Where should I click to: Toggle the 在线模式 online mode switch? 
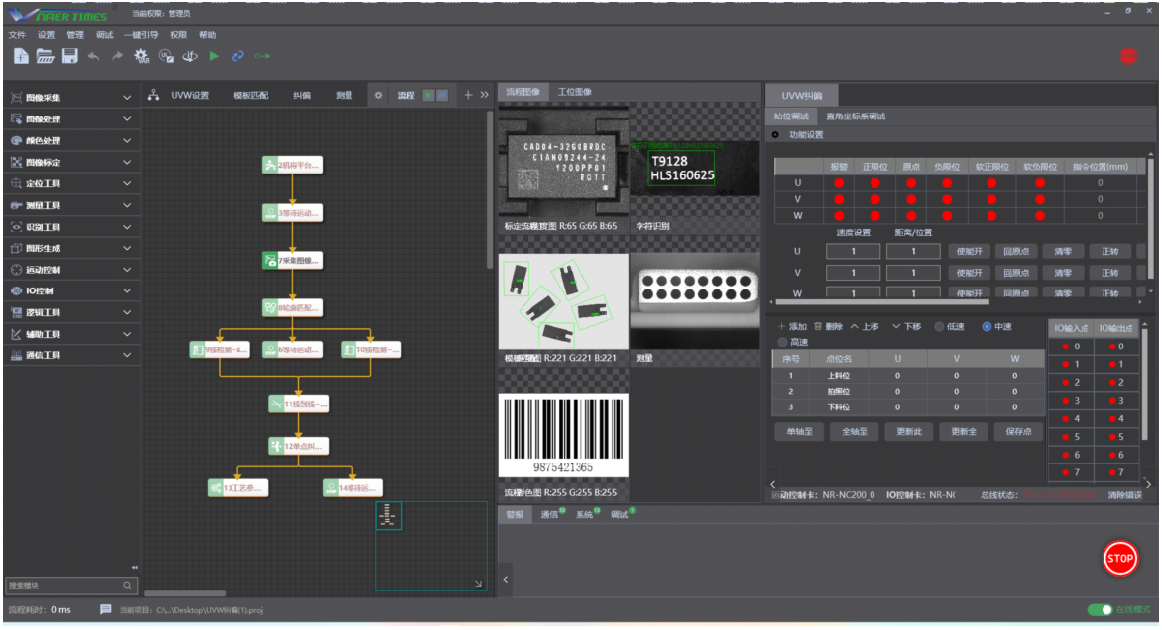click(1100, 609)
